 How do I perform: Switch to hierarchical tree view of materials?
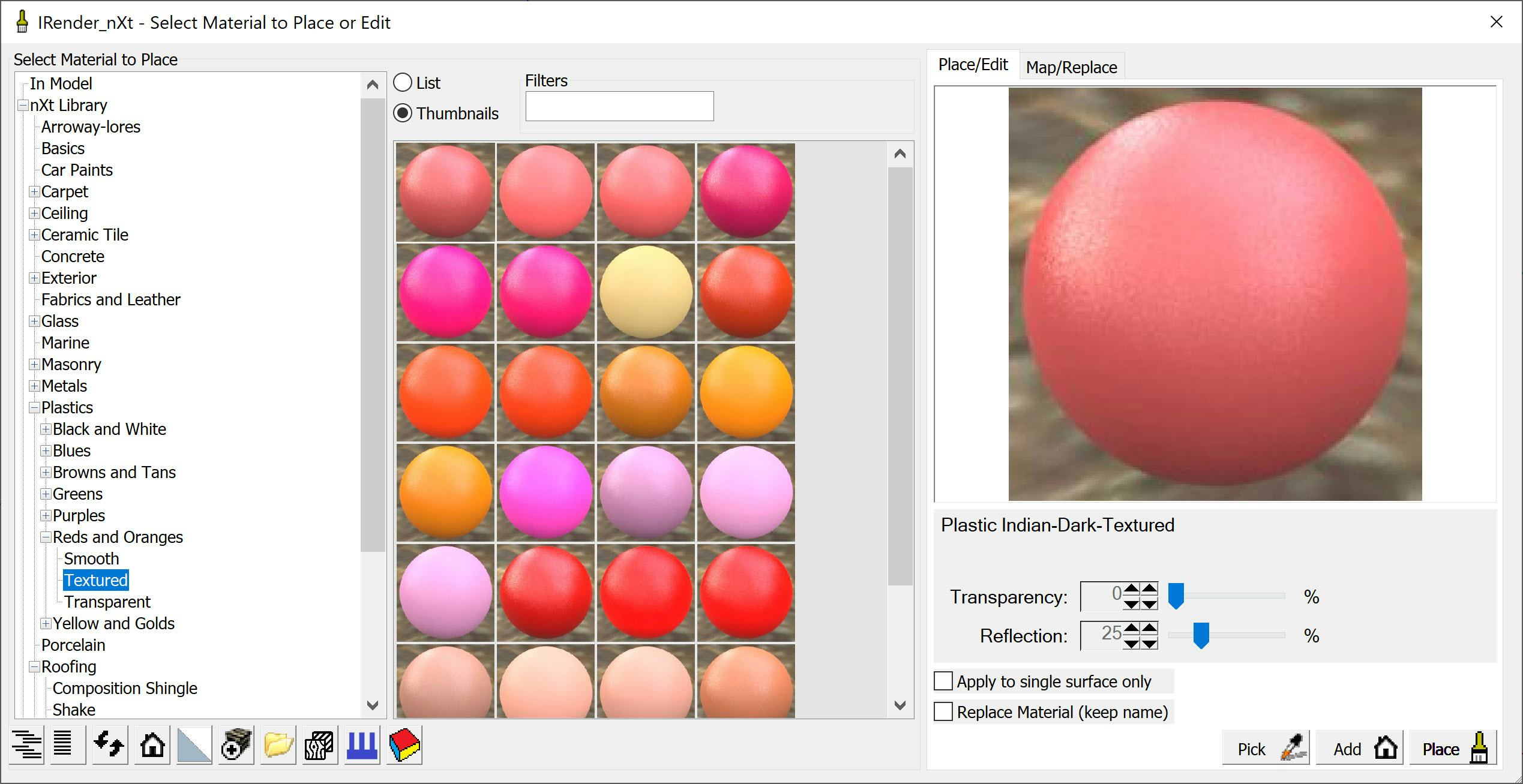click(x=27, y=746)
